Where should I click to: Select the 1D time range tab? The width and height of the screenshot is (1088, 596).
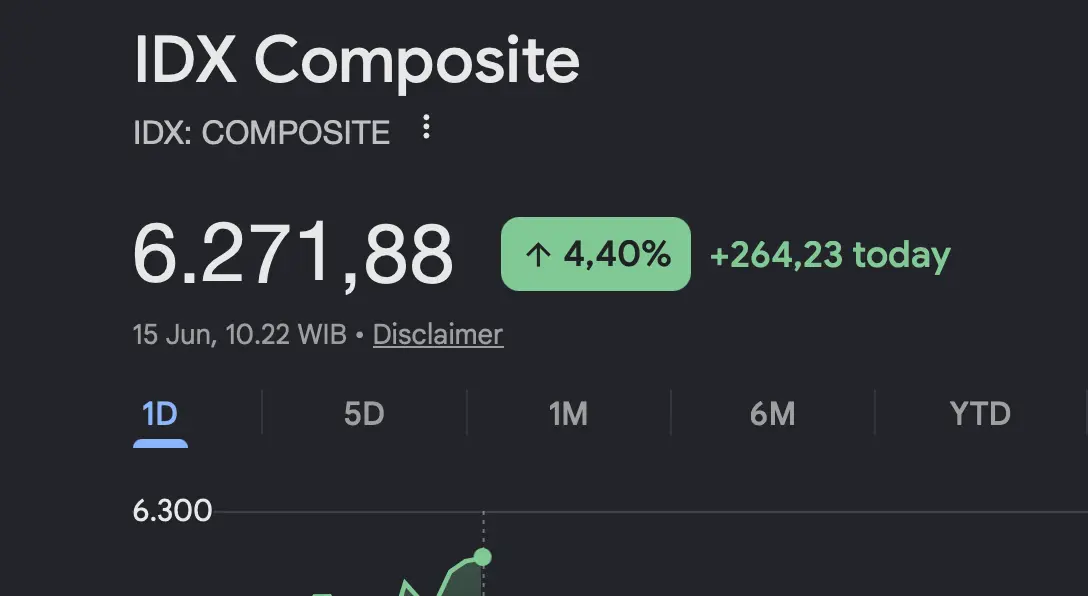point(160,414)
